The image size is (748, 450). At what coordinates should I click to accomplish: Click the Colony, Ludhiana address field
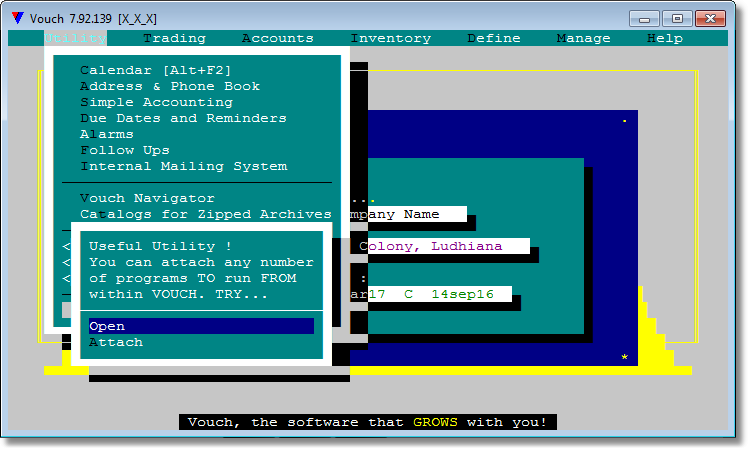439,246
